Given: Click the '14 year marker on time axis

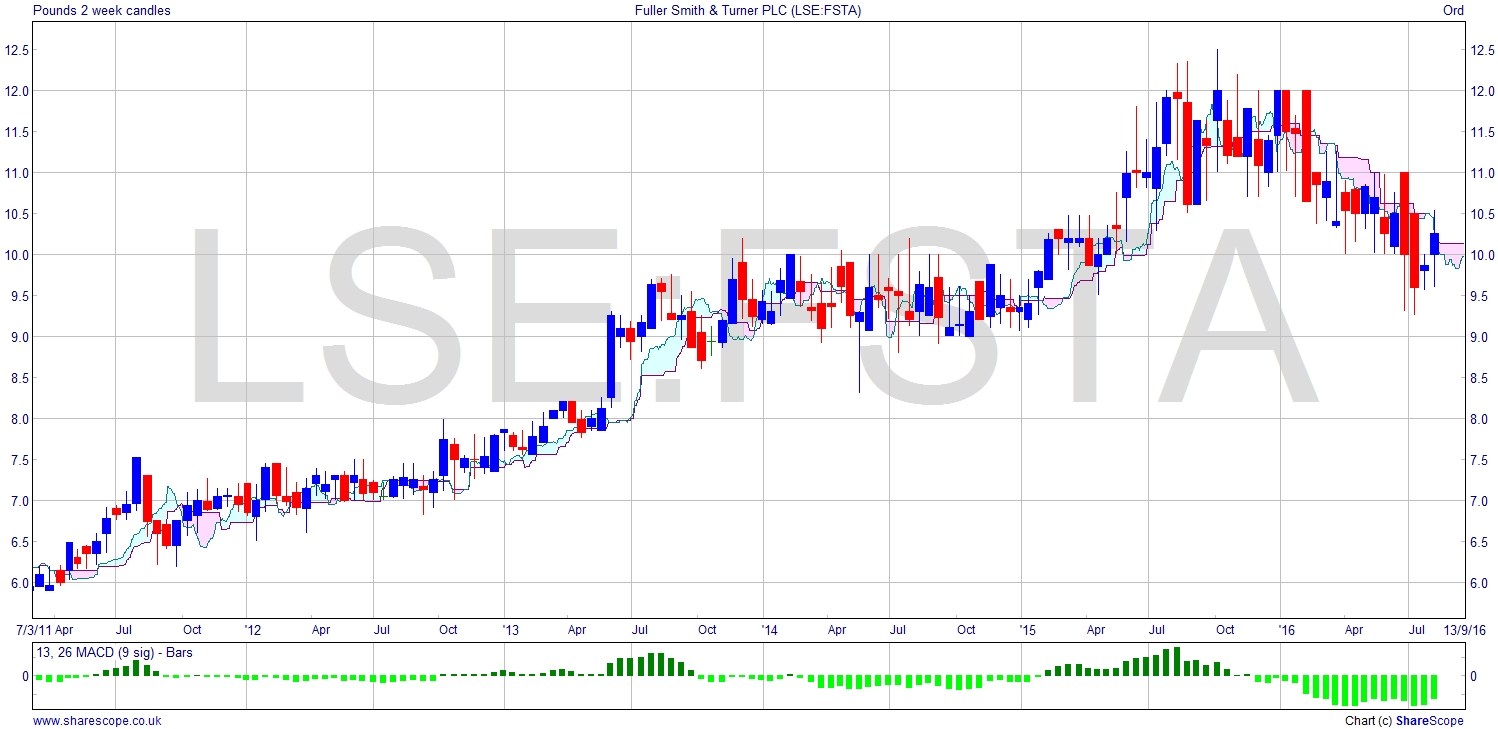Looking at the screenshot, I should click(x=768, y=630).
